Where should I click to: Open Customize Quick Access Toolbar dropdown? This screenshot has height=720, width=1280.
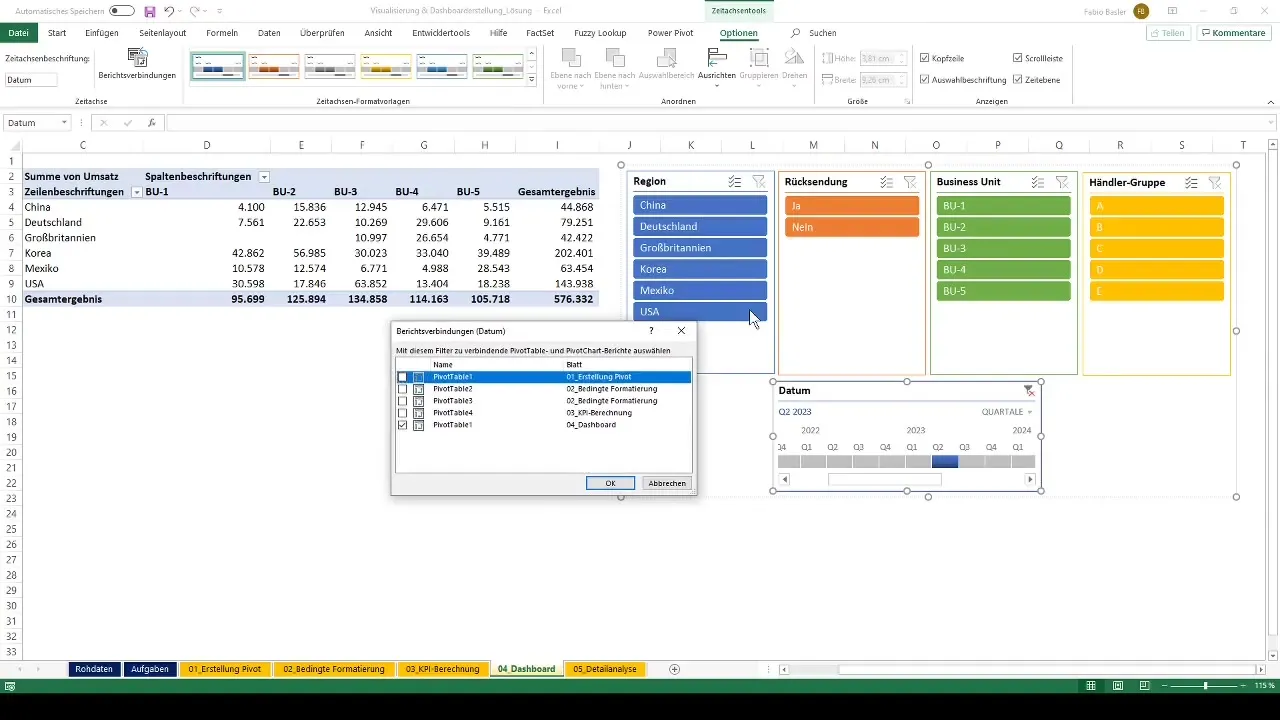coord(219,11)
